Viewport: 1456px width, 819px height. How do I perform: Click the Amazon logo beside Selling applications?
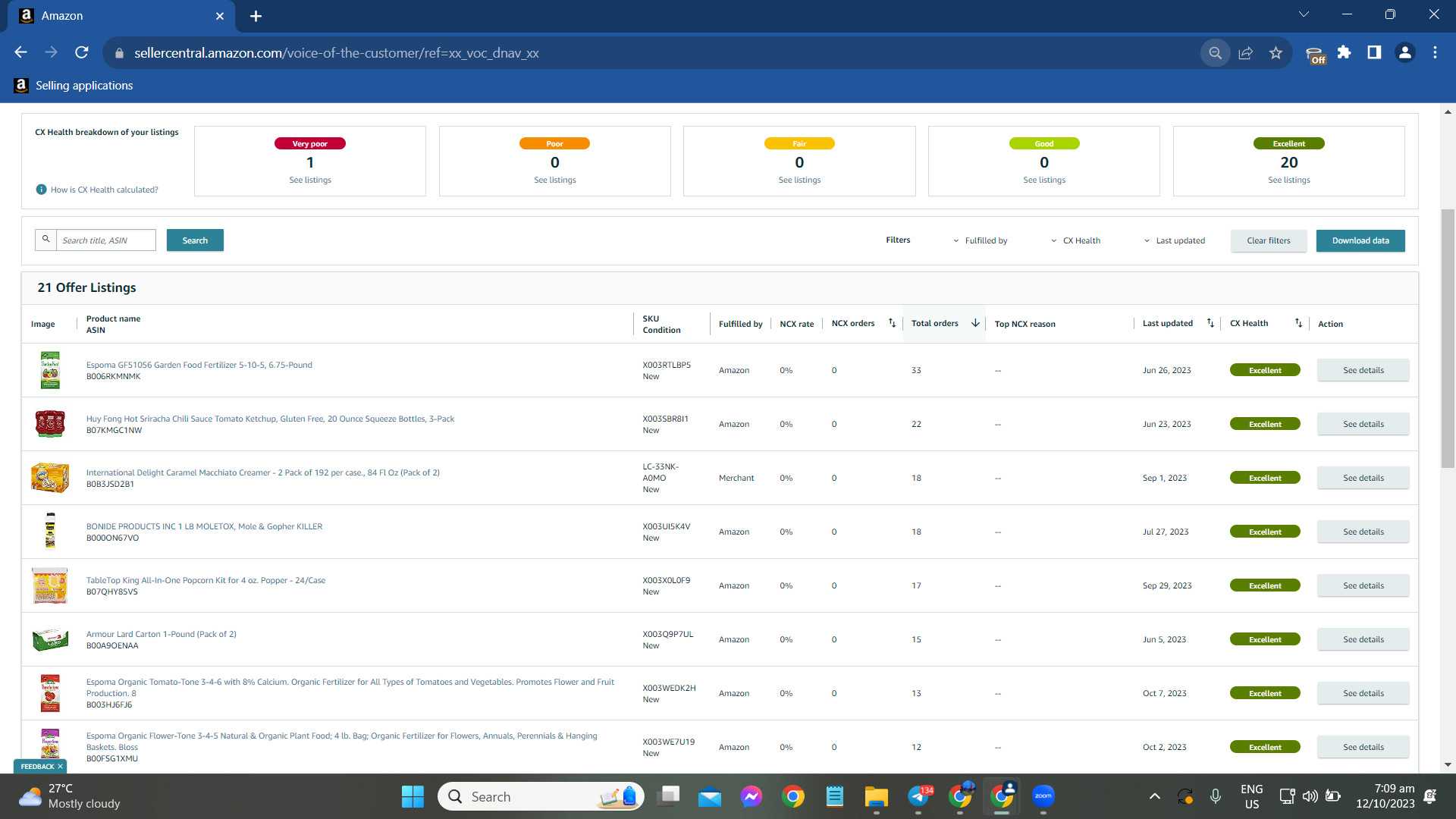(21, 86)
